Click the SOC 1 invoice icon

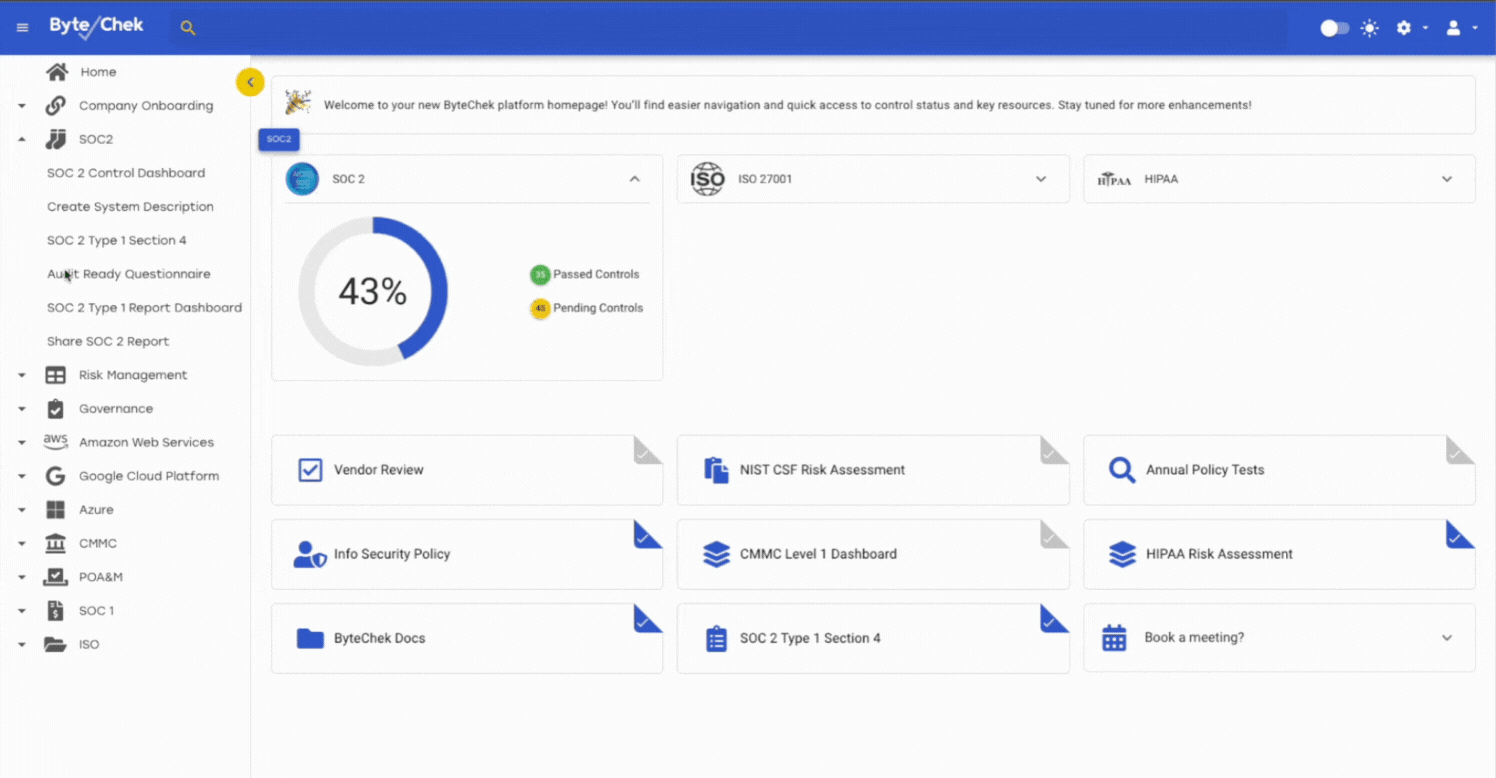click(56, 611)
